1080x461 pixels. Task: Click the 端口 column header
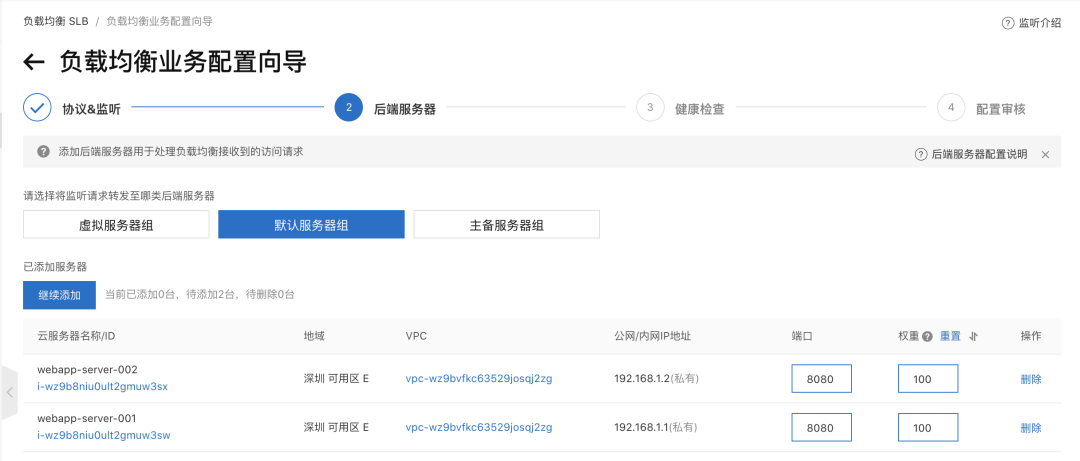click(802, 336)
